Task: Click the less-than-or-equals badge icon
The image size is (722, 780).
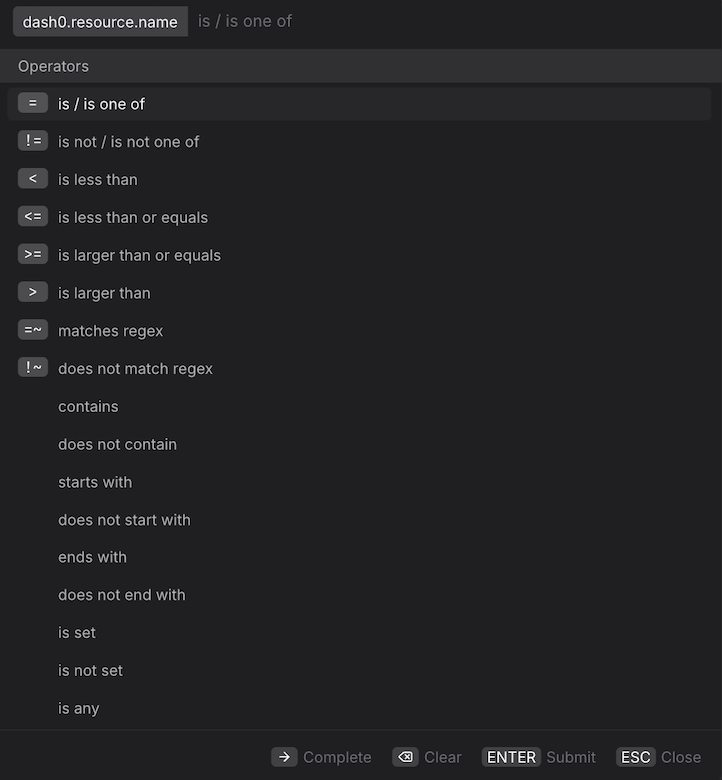Action: click(x=33, y=217)
